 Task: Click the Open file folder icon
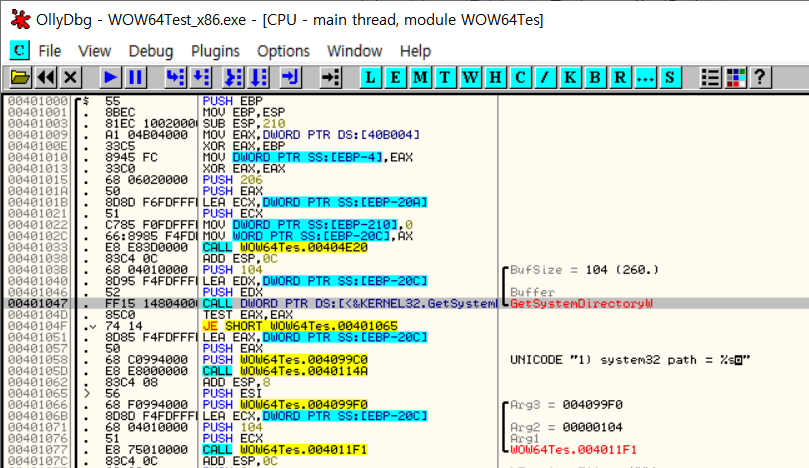[20, 77]
